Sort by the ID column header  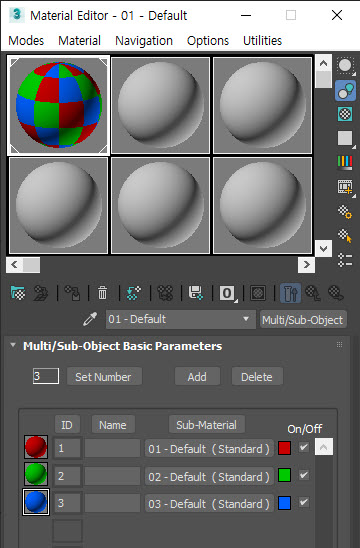coord(67,425)
